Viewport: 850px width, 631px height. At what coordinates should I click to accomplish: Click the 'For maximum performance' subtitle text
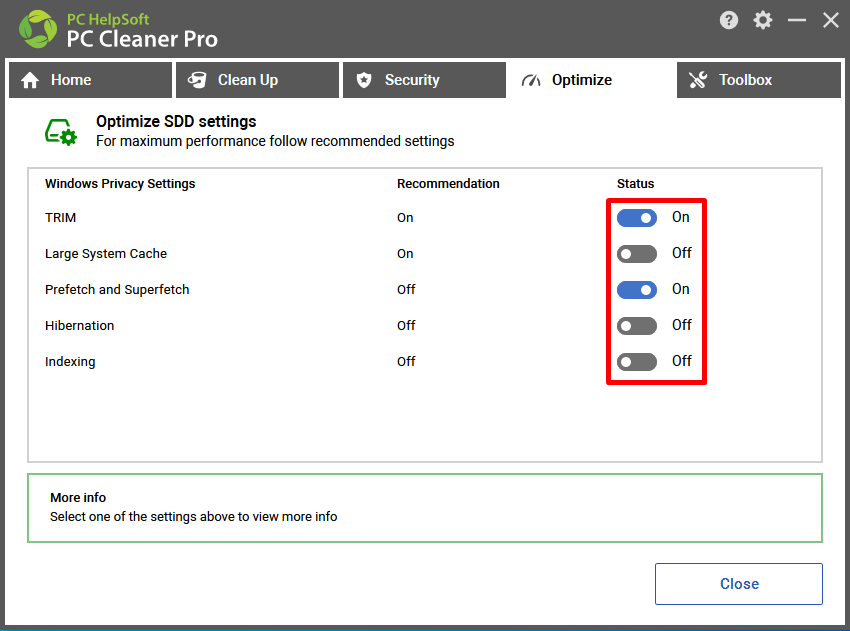275,141
